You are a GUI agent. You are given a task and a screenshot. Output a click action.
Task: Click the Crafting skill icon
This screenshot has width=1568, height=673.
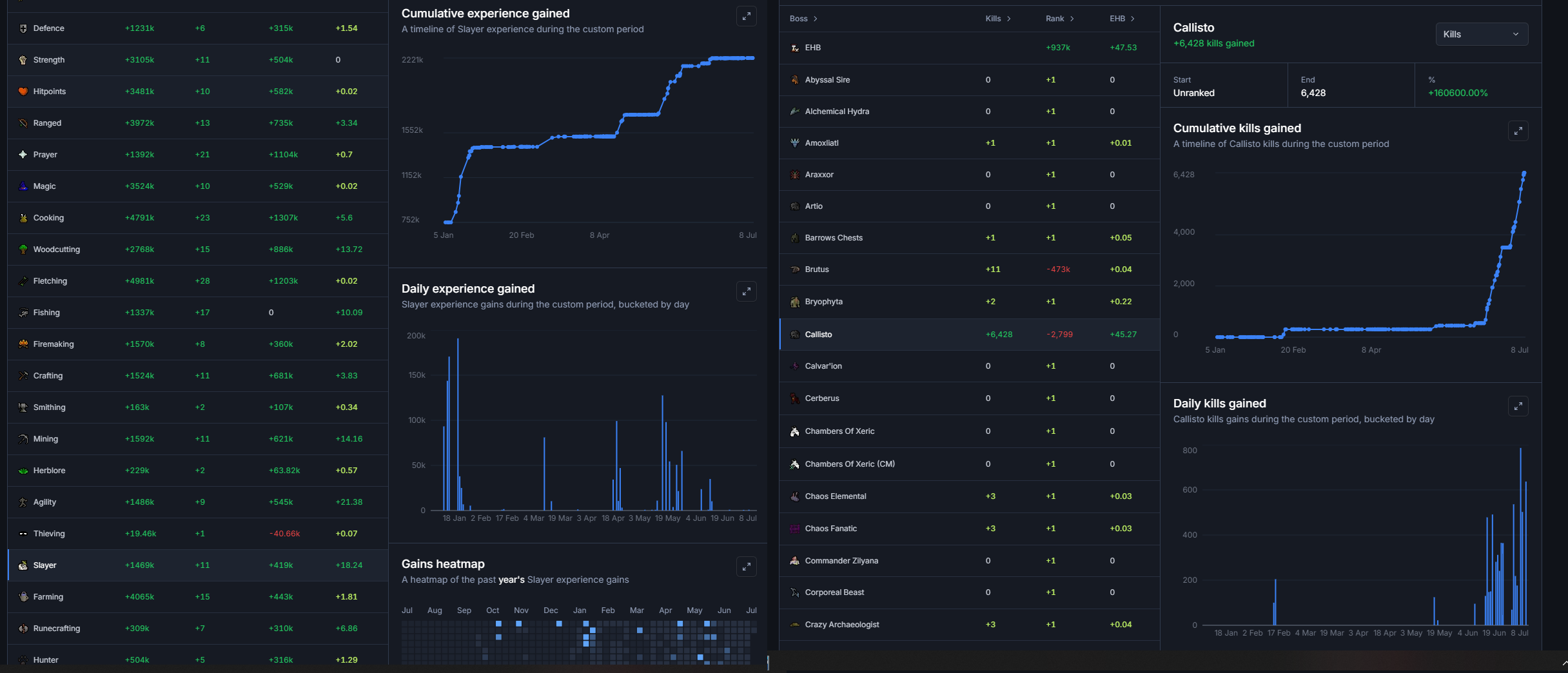pyautogui.click(x=23, y=376)
